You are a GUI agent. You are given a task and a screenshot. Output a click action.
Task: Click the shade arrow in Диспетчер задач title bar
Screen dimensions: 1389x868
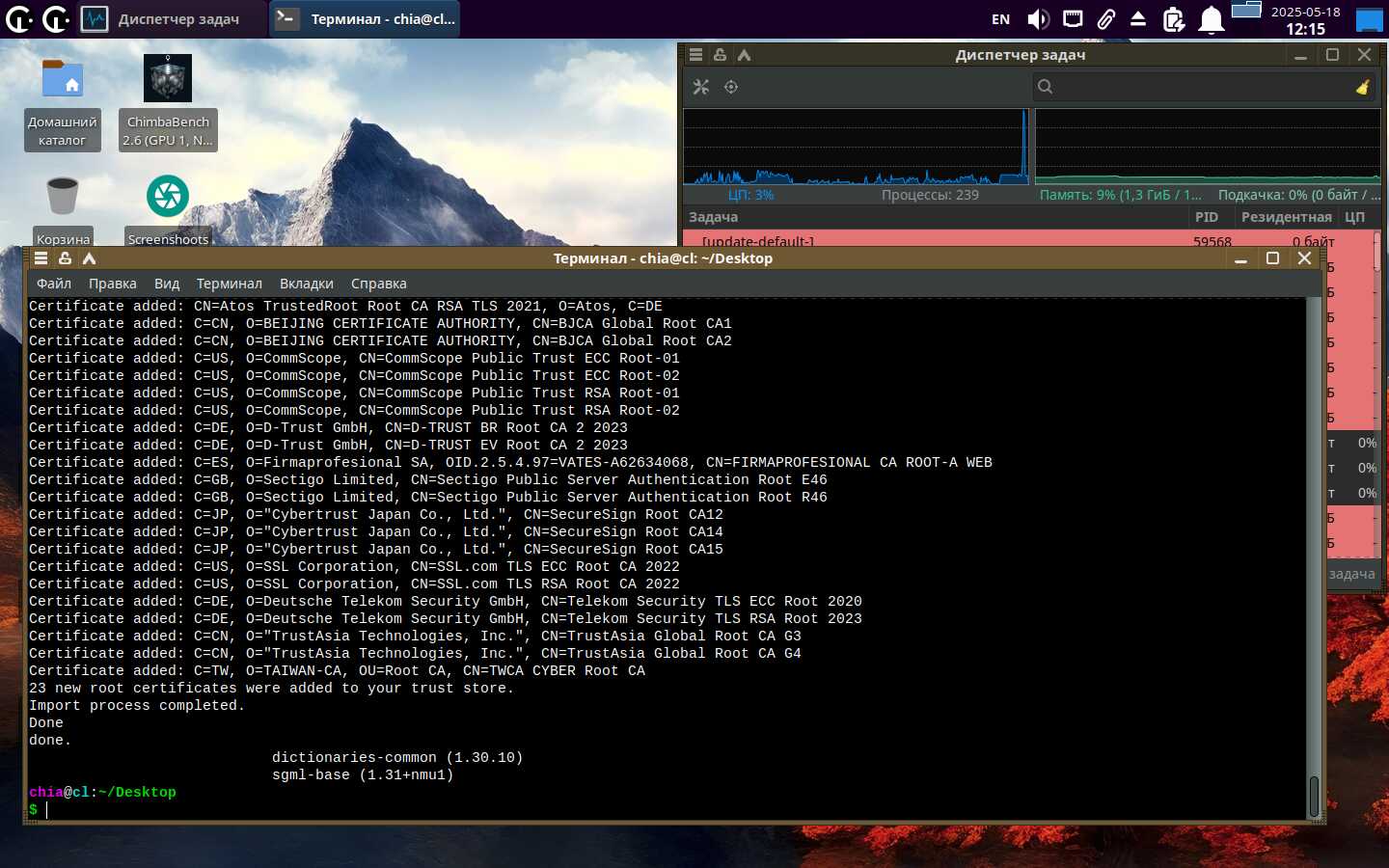pos(744,55)
